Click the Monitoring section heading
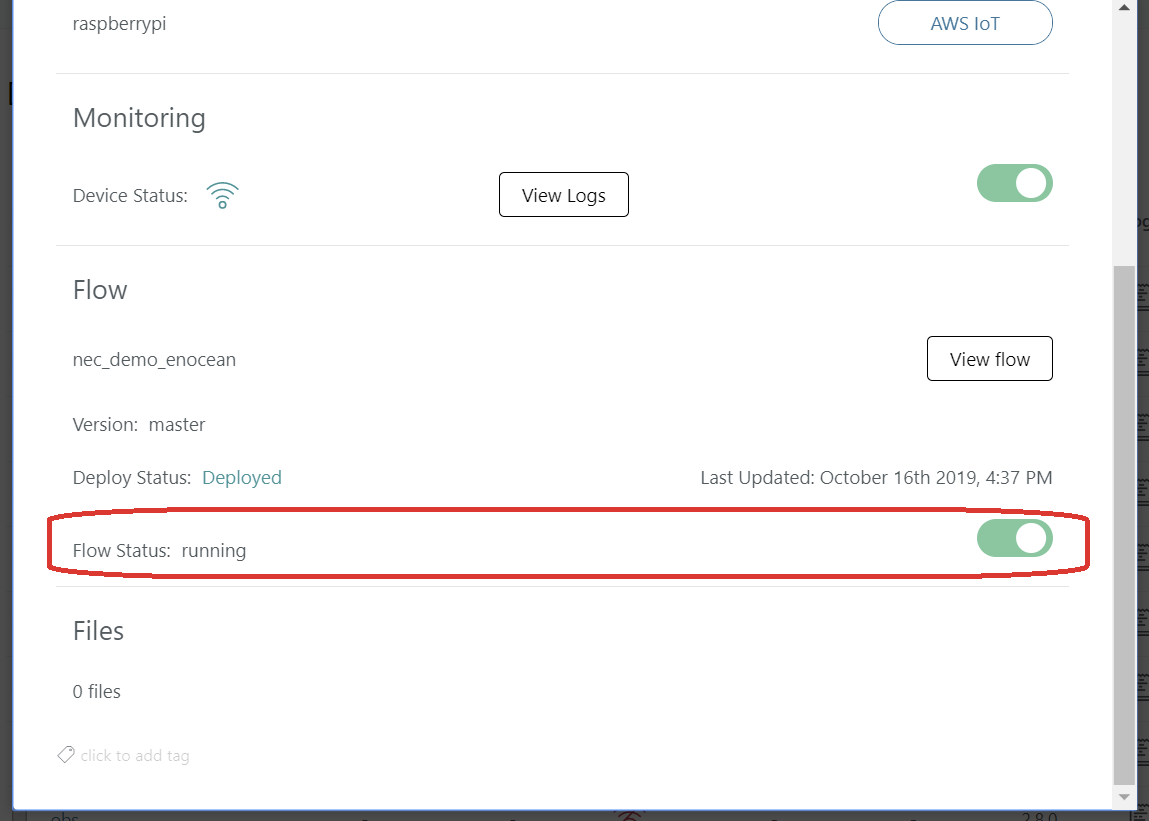Screen dimensions: 1149x821 [x=139, y=118]
